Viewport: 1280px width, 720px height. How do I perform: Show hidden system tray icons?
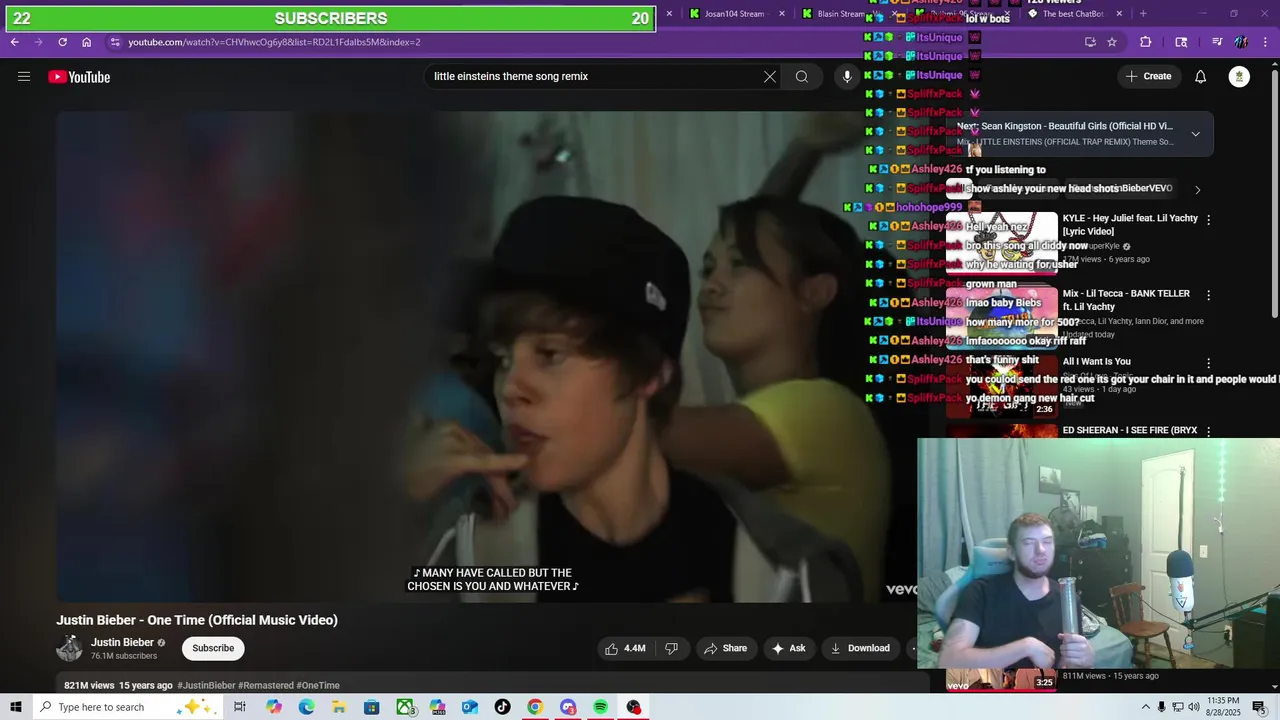[x=1145, y=707]
